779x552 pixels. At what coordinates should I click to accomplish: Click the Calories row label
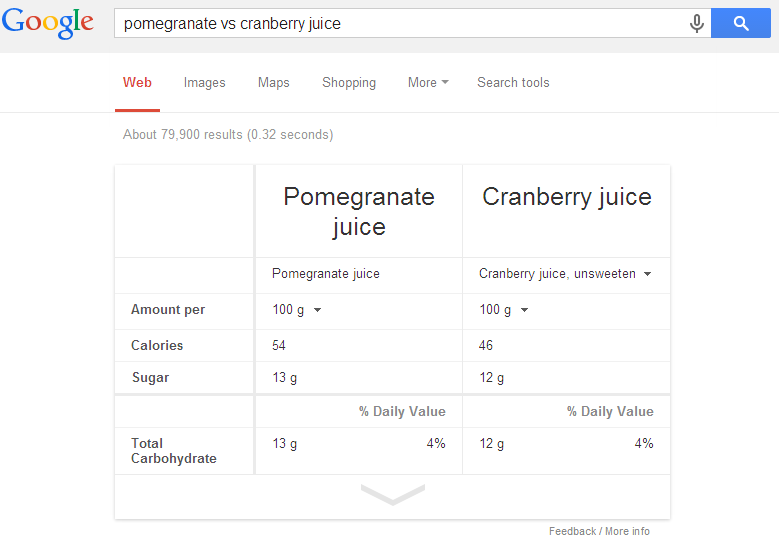click(157, 345)
